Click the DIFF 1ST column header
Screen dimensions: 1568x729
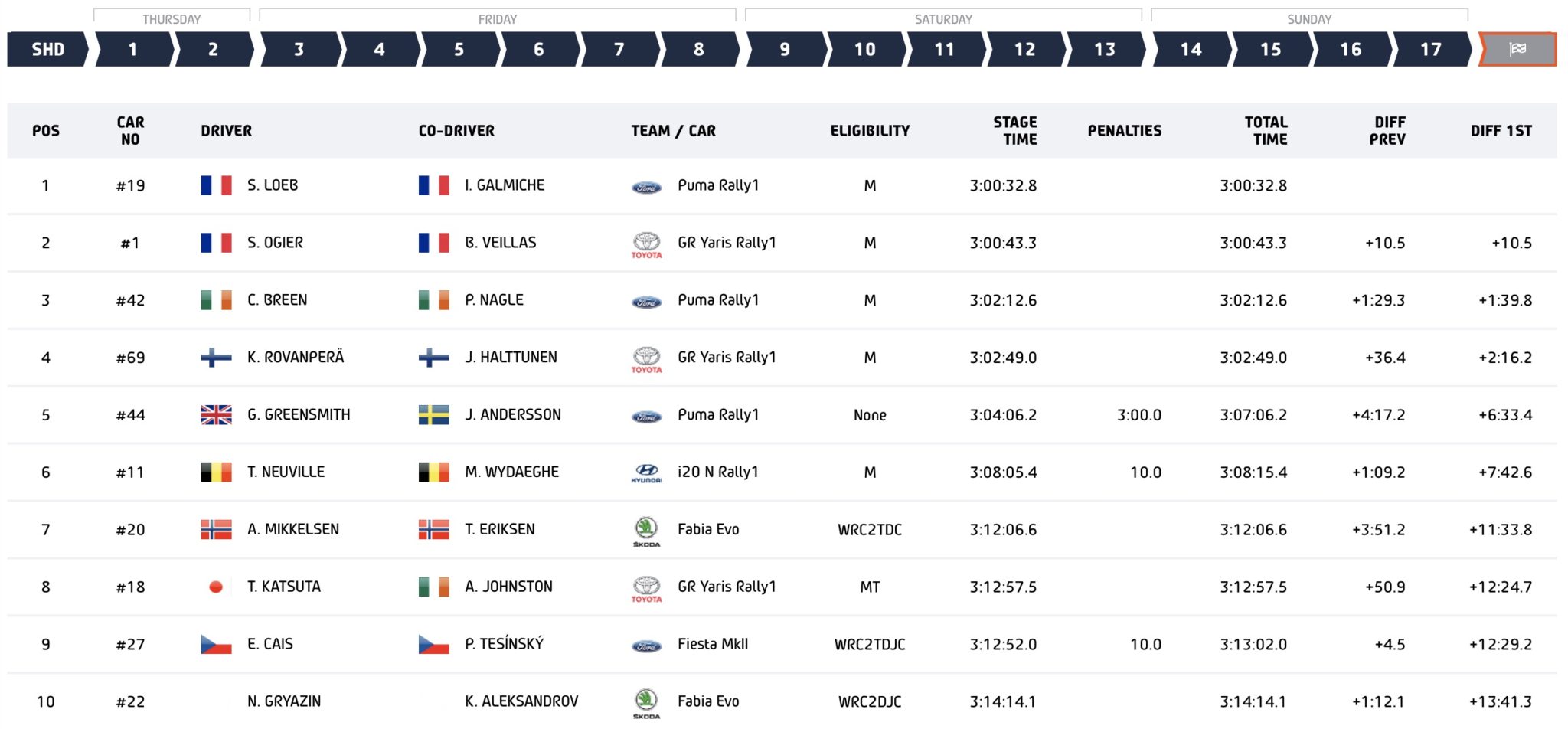click(1502, 130)
